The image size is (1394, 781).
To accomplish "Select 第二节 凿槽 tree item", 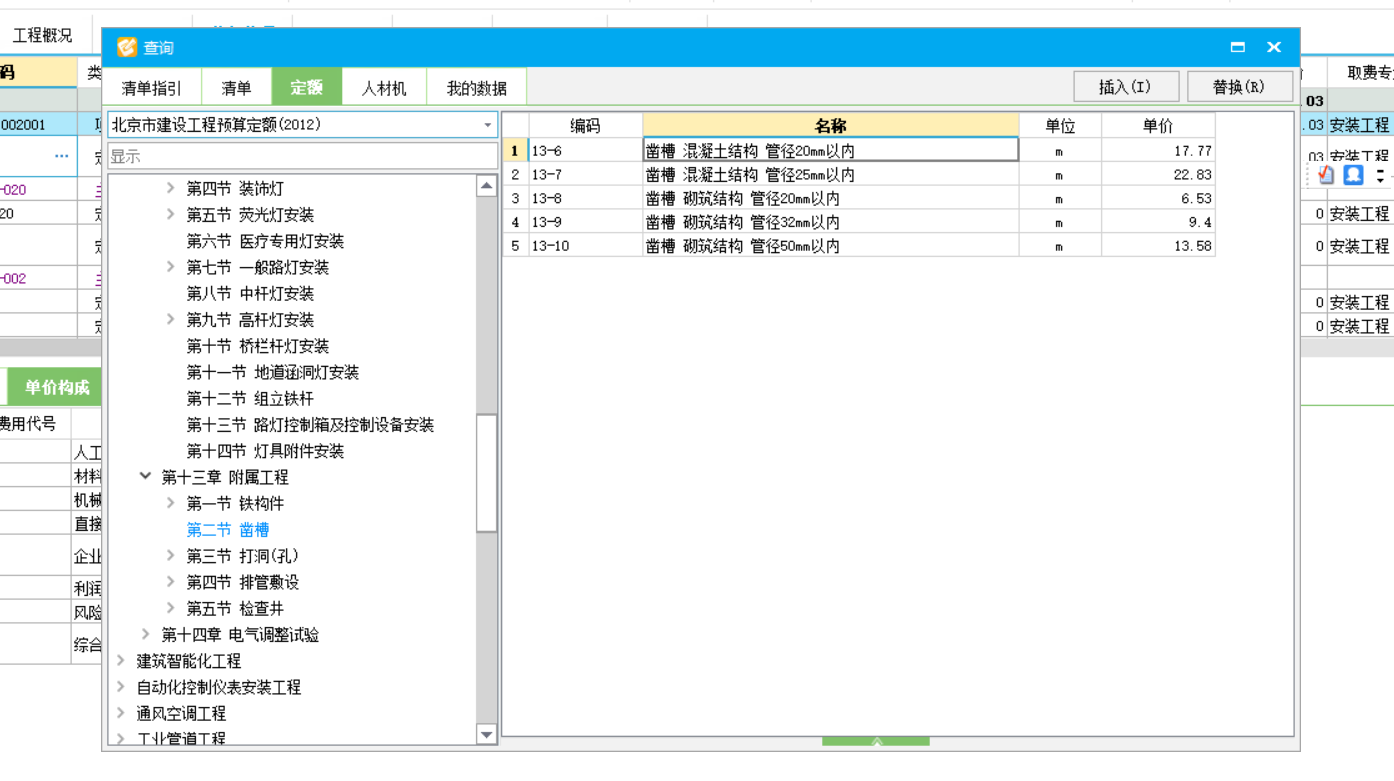I will pos(228,530).
